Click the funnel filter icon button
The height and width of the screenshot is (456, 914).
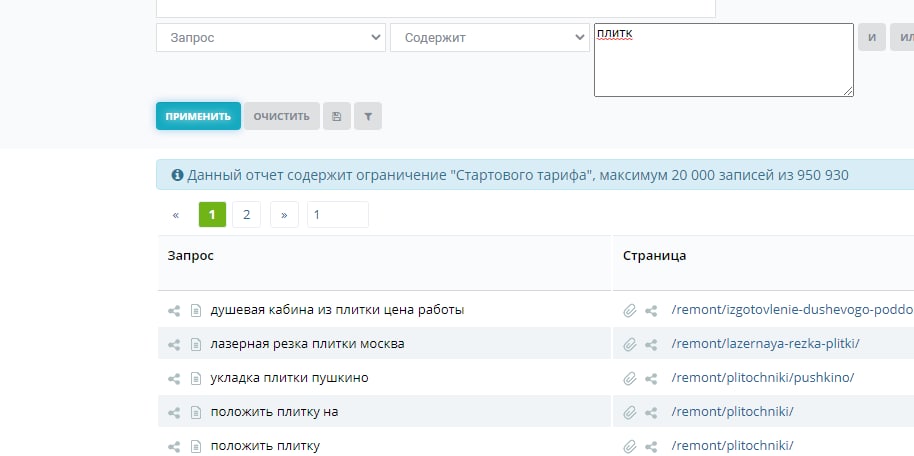368,116
